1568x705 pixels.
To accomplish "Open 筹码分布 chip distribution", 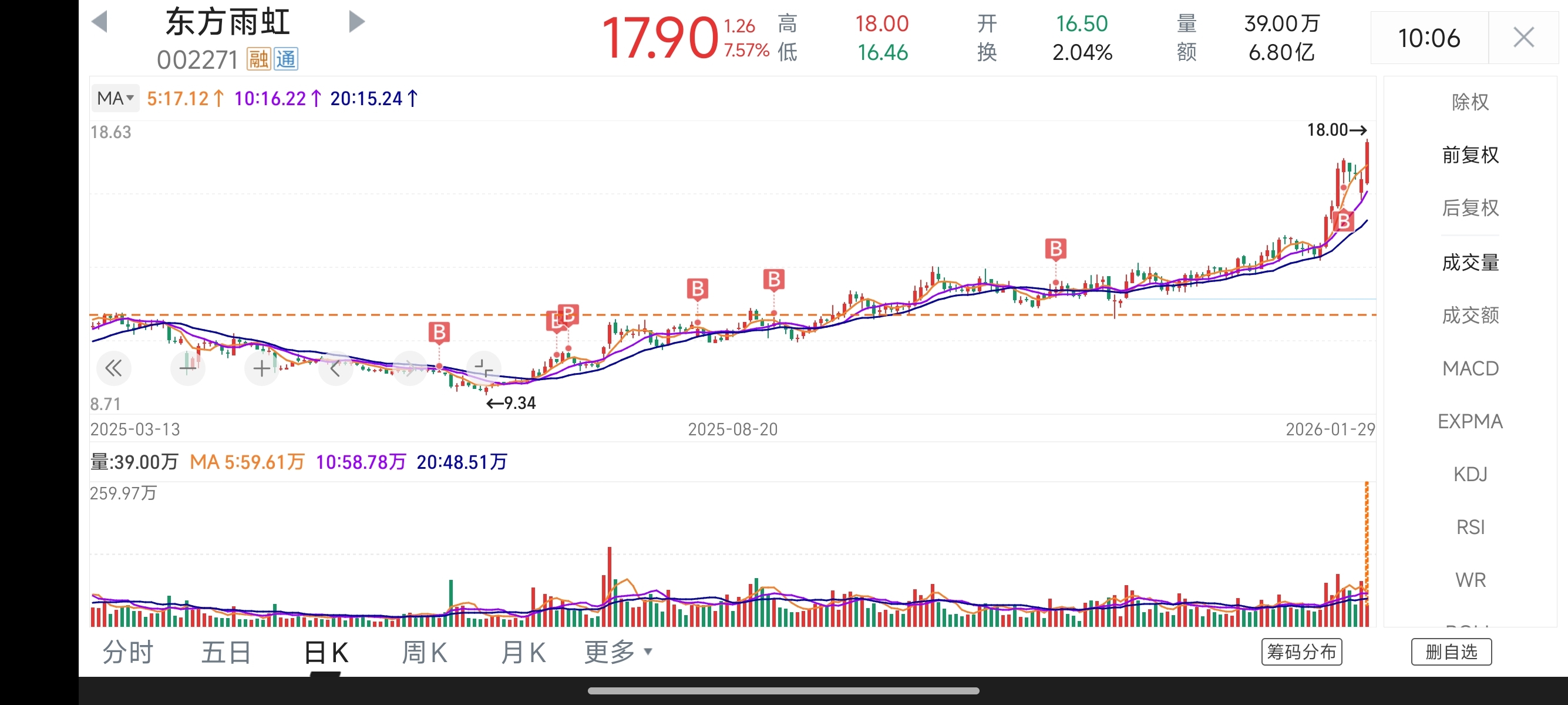I will 1301,652.
